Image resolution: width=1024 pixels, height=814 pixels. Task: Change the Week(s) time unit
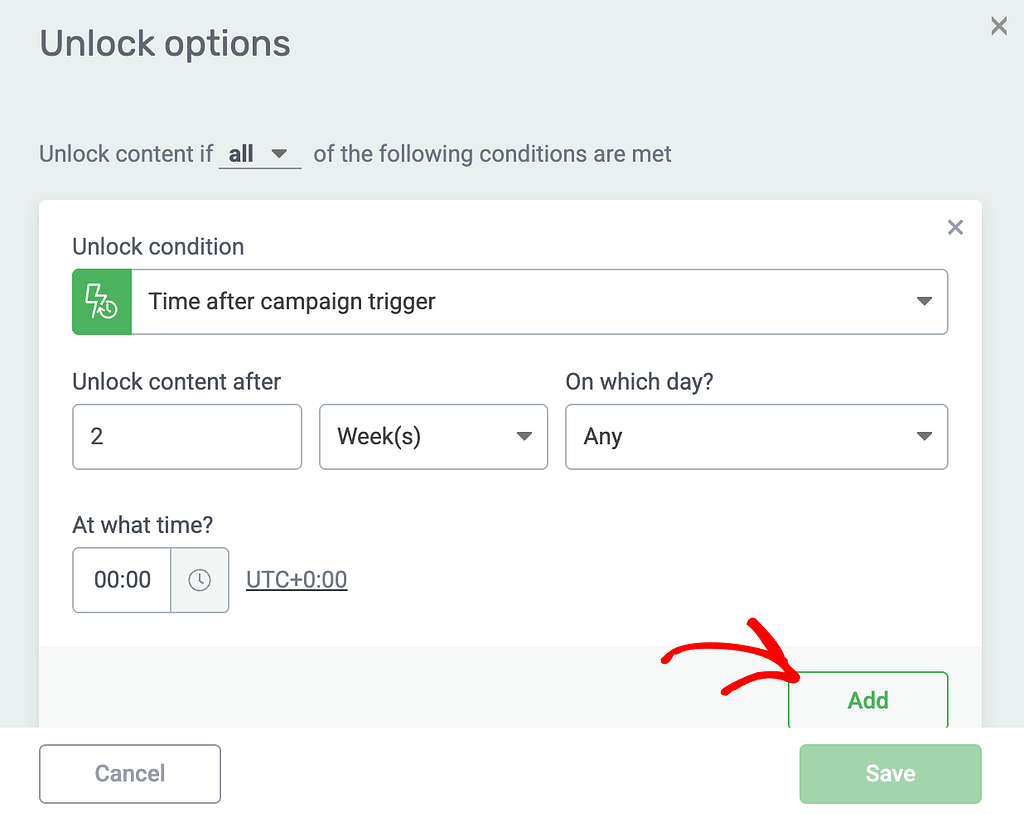[434, 436]
